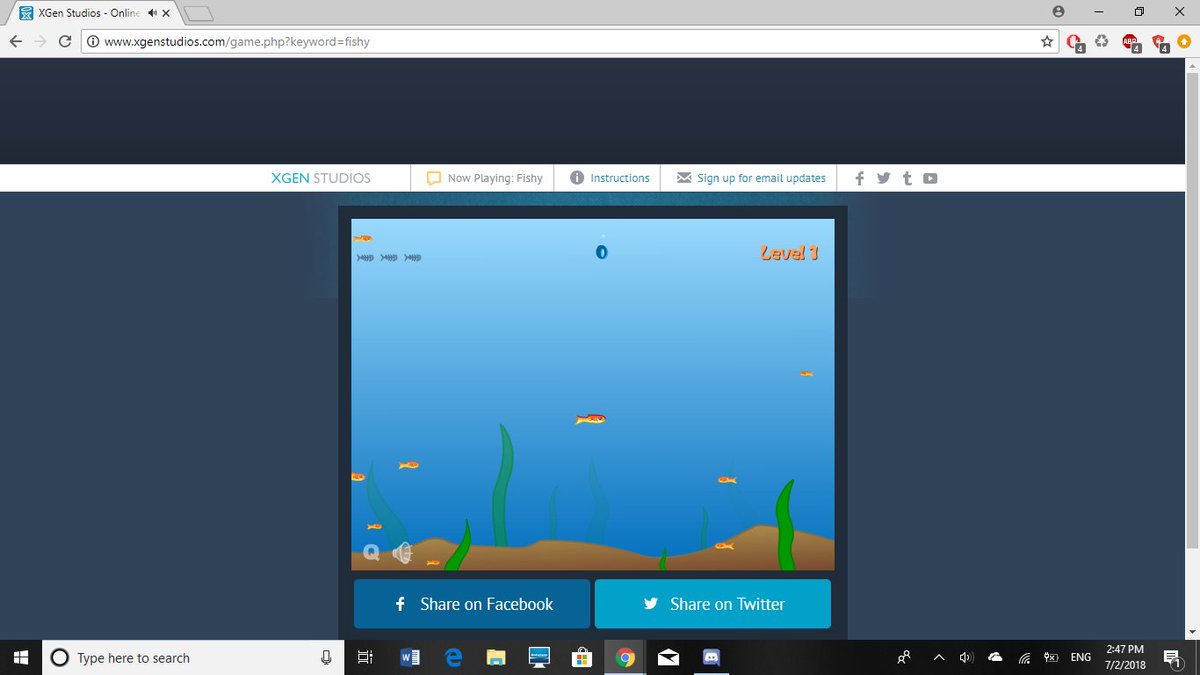Open the Instructions menu item
The image size is (1200, 675).
pos(610,178)
